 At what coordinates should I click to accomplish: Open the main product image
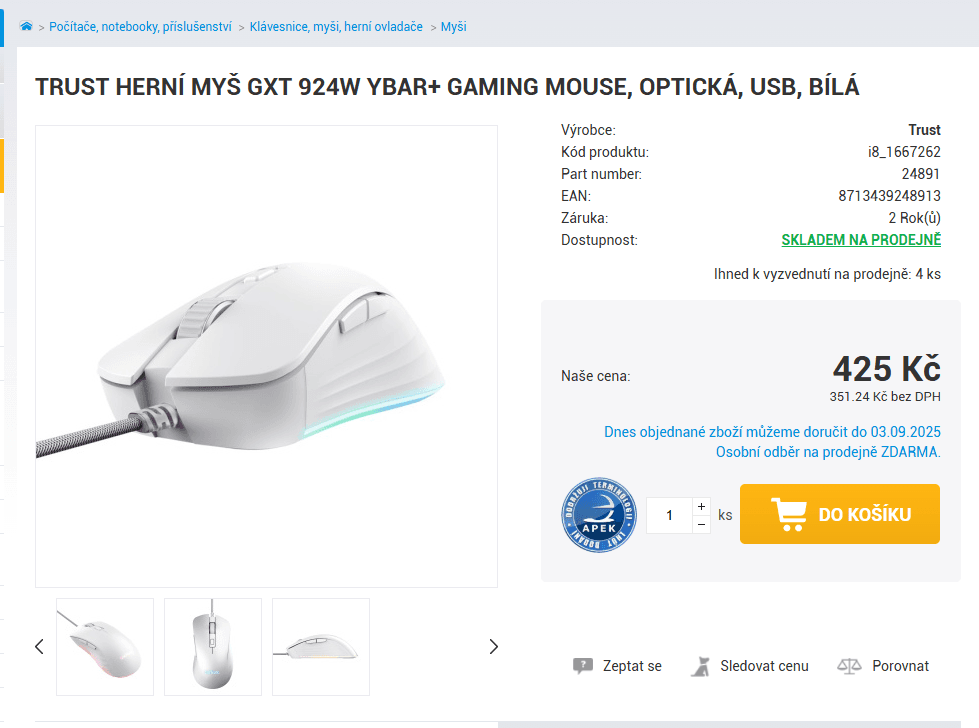point(266,356)
